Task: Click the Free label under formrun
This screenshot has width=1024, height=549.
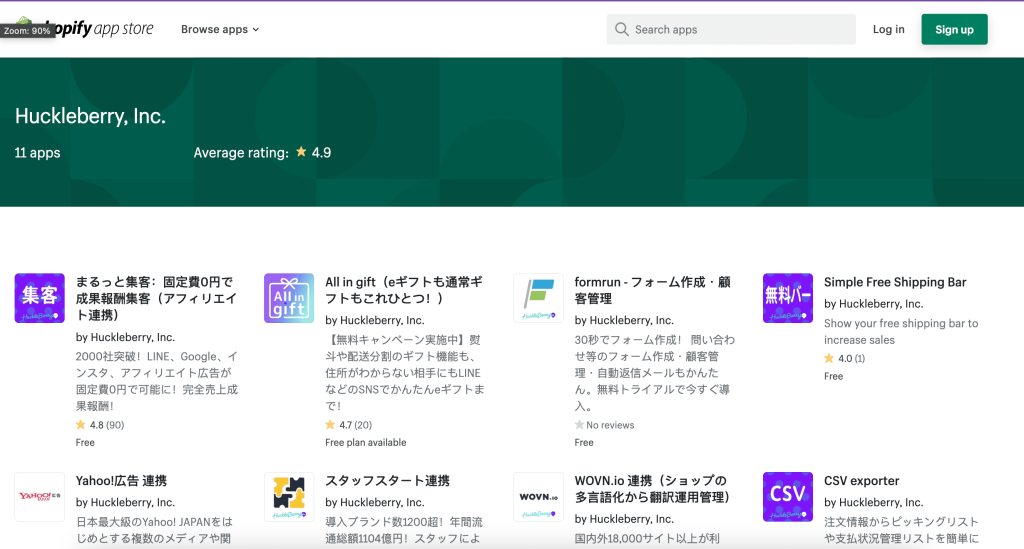Action: (584, 443)
